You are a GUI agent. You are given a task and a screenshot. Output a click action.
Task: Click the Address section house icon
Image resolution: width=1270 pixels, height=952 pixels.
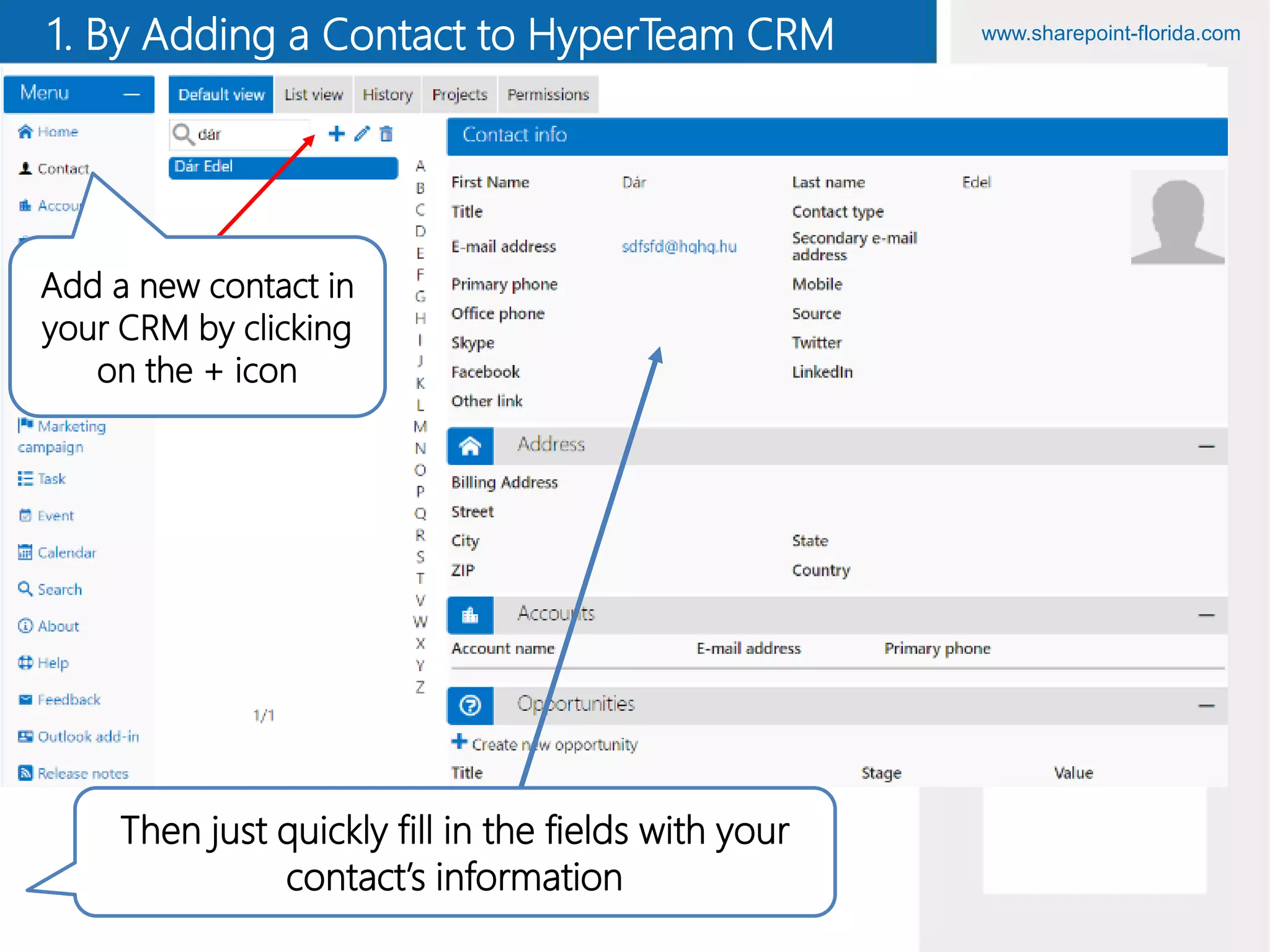coord(470,446)
